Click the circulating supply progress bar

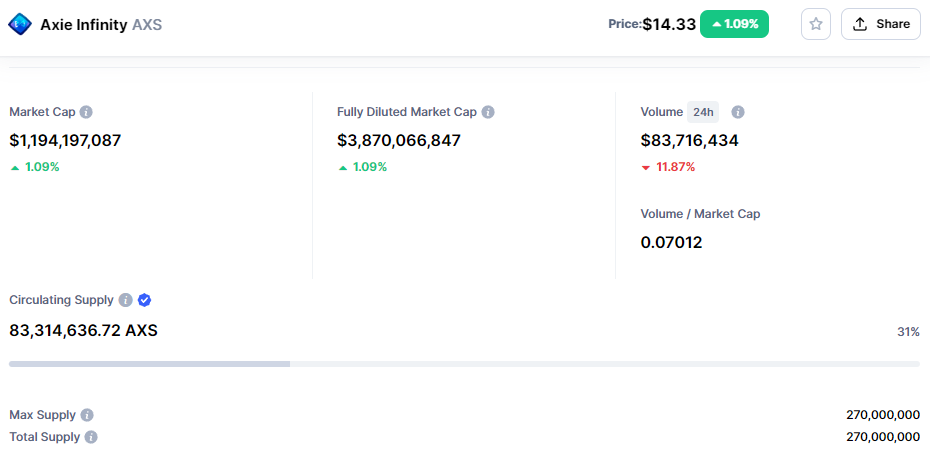(464, 364)
